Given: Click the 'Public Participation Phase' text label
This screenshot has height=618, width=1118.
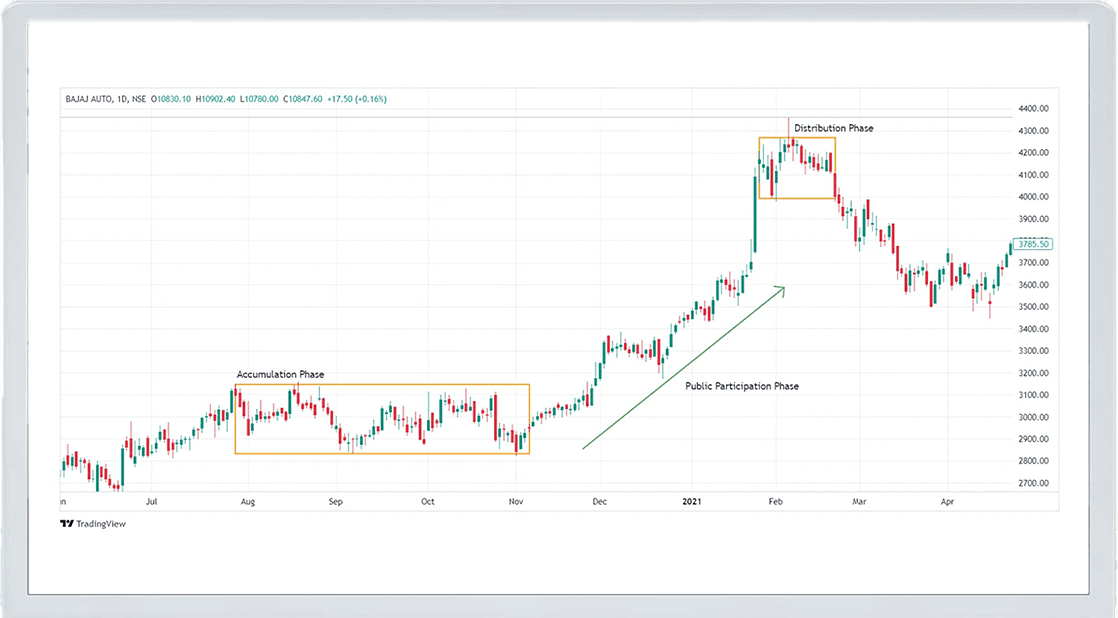Looking at the screenshot, I should 742,386.
